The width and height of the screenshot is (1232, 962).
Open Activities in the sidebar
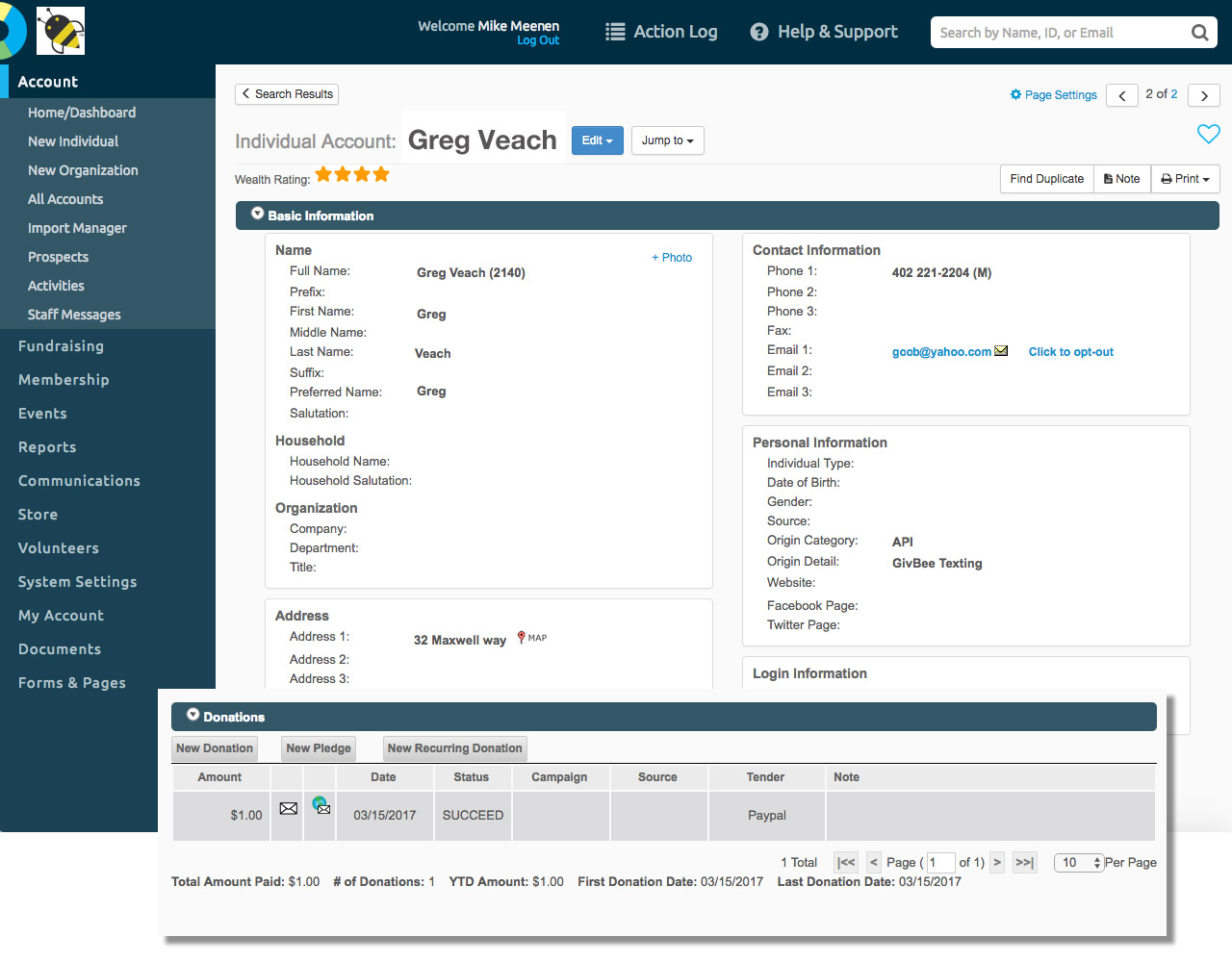tap(56, 286)
